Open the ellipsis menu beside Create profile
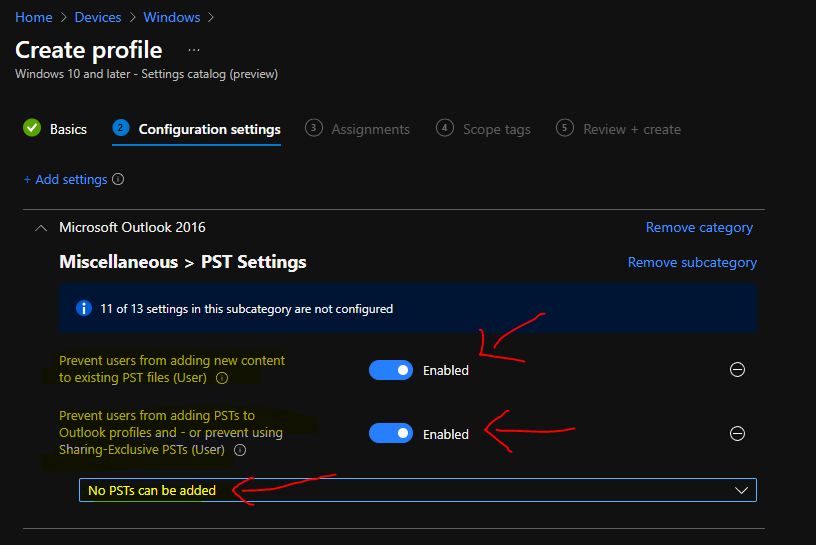This screenshot has width=816, height=545. (194, 50)
